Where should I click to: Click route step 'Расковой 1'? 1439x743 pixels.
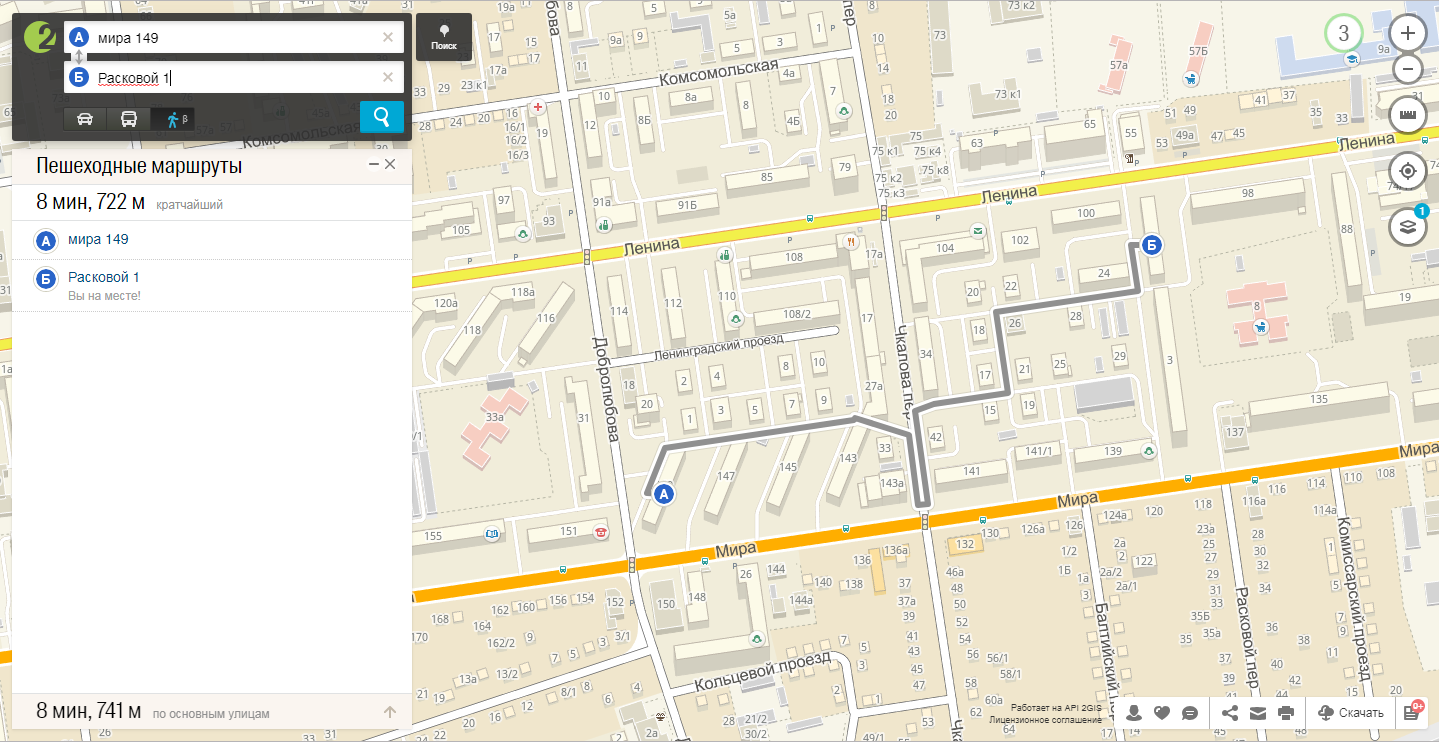[104, 277]
